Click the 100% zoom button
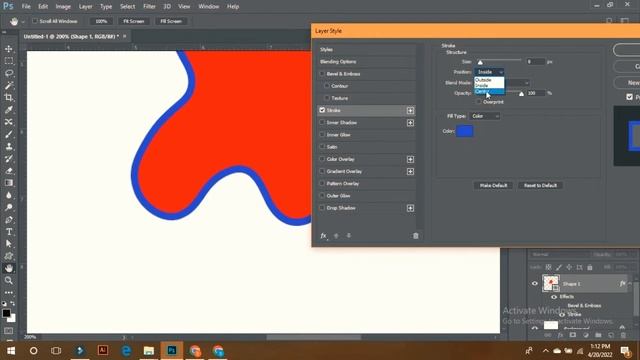 (101, 21)
